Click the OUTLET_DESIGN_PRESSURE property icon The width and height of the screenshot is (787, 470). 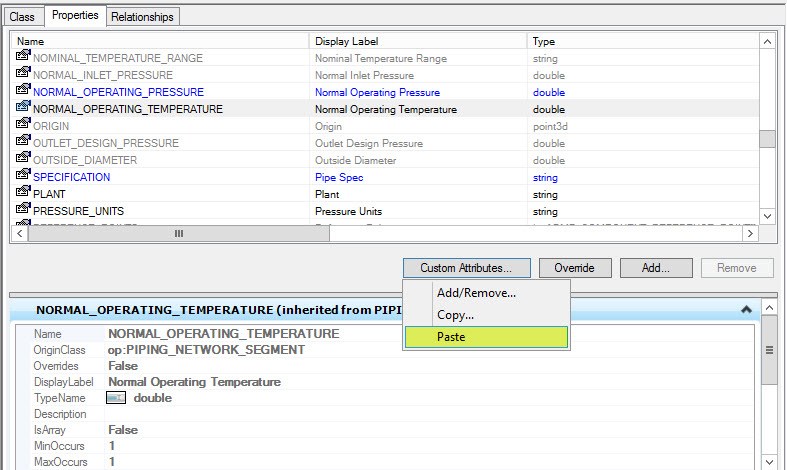pos(23,140)
